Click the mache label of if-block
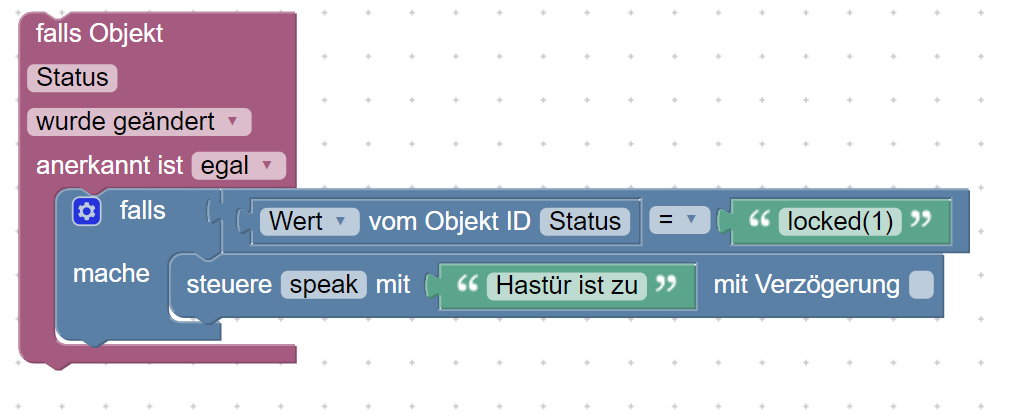Viewport: 1016px width, 419px height. tap(111, 274)
